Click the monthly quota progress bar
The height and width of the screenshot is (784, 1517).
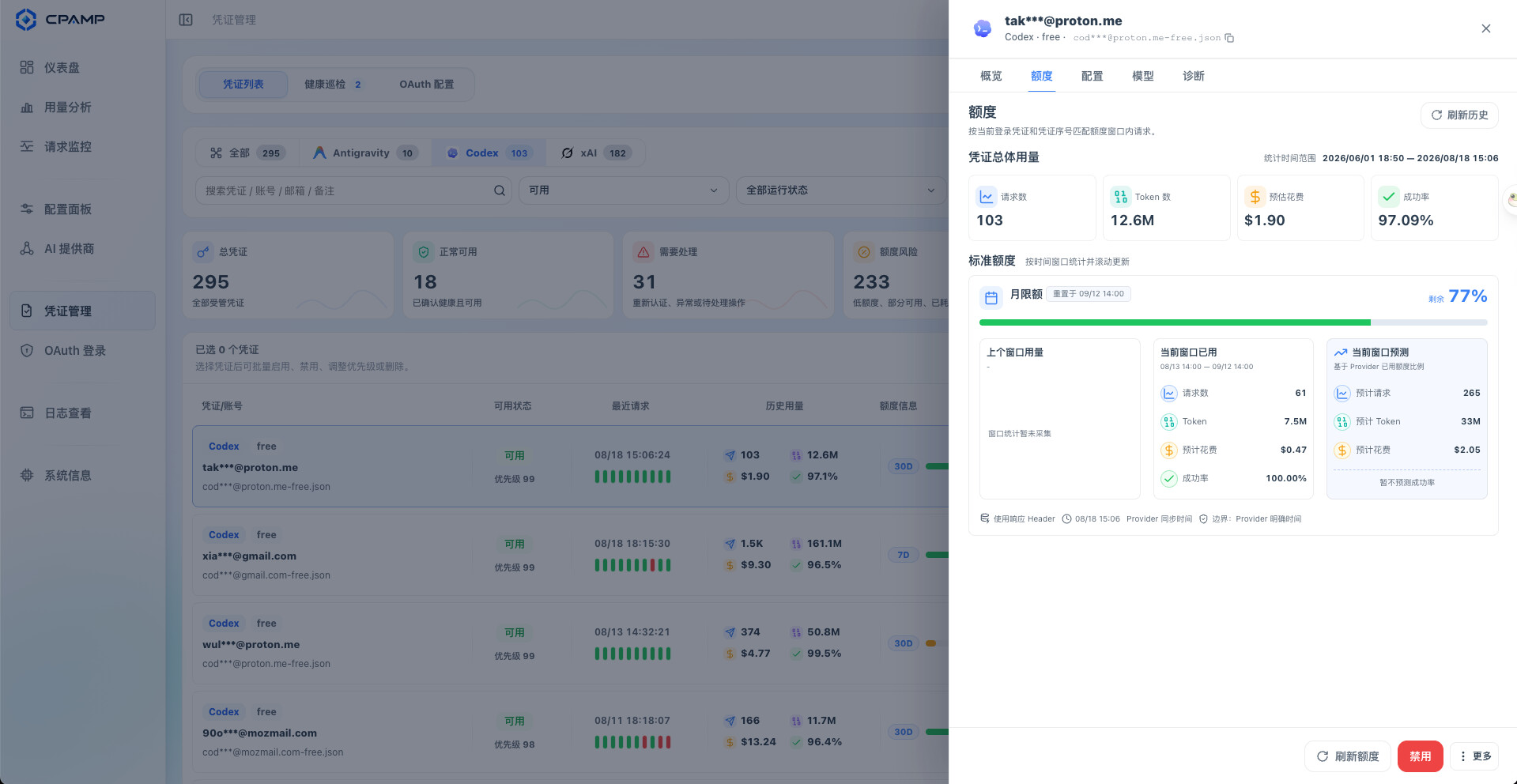[x=1233, y=322]
